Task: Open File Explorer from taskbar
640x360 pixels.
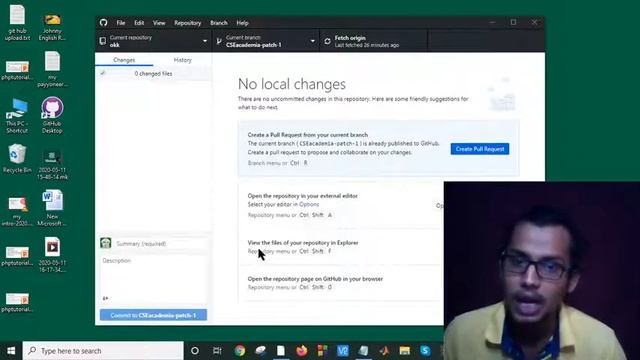Action: (404, 351)
